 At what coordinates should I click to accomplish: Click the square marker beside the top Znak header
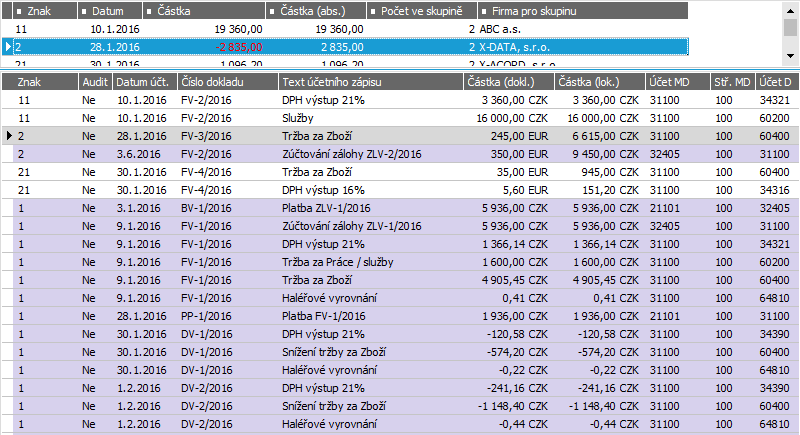click(19, 11)
